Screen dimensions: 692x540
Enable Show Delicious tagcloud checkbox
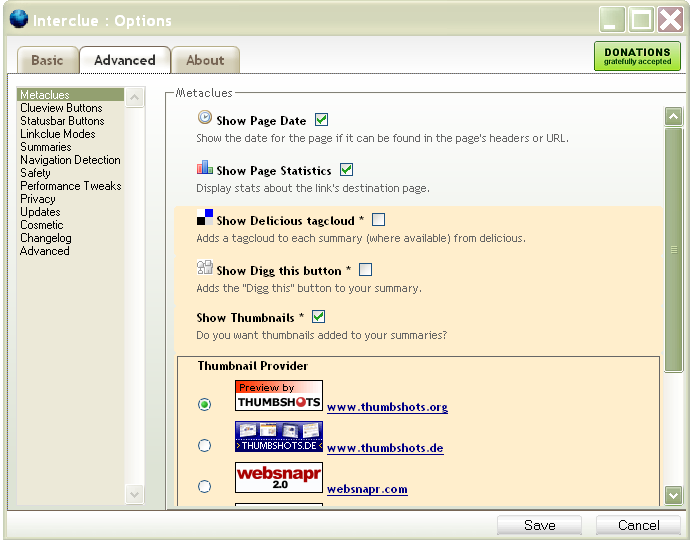tap(379, 219)
